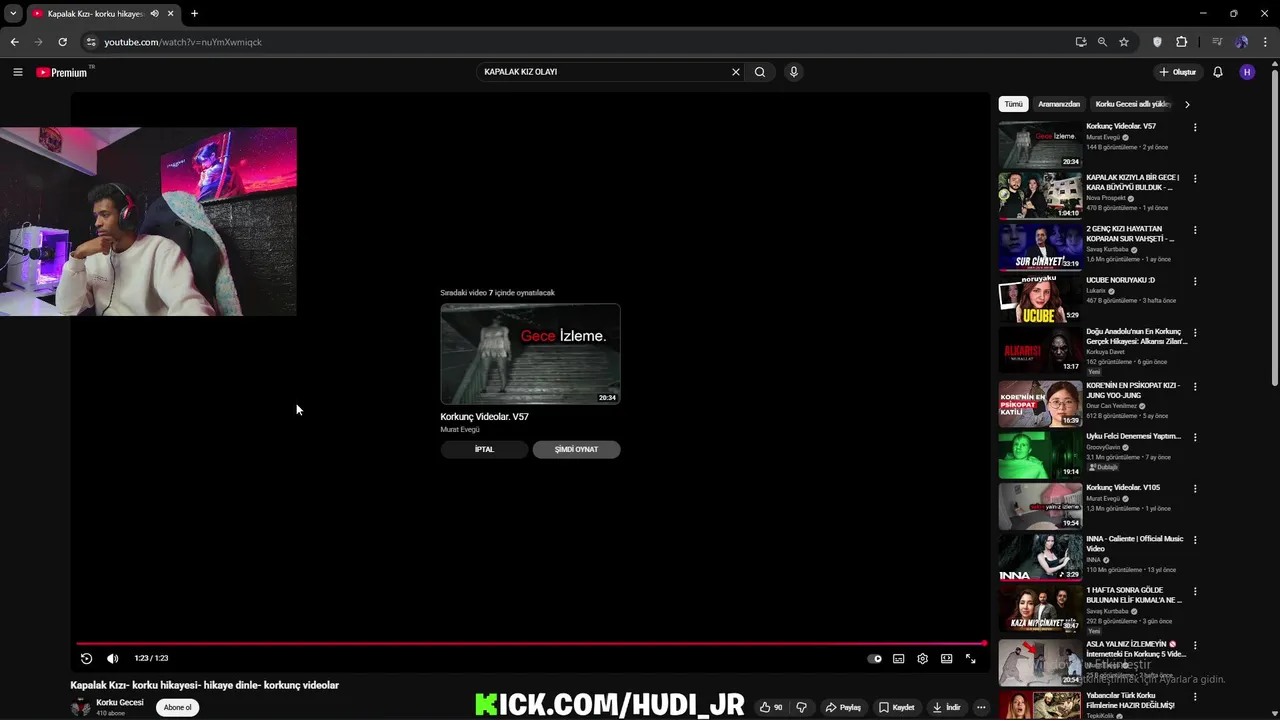
Task: Open the notifications bell
Action: pyautogui.click(x=1218, y=72)
